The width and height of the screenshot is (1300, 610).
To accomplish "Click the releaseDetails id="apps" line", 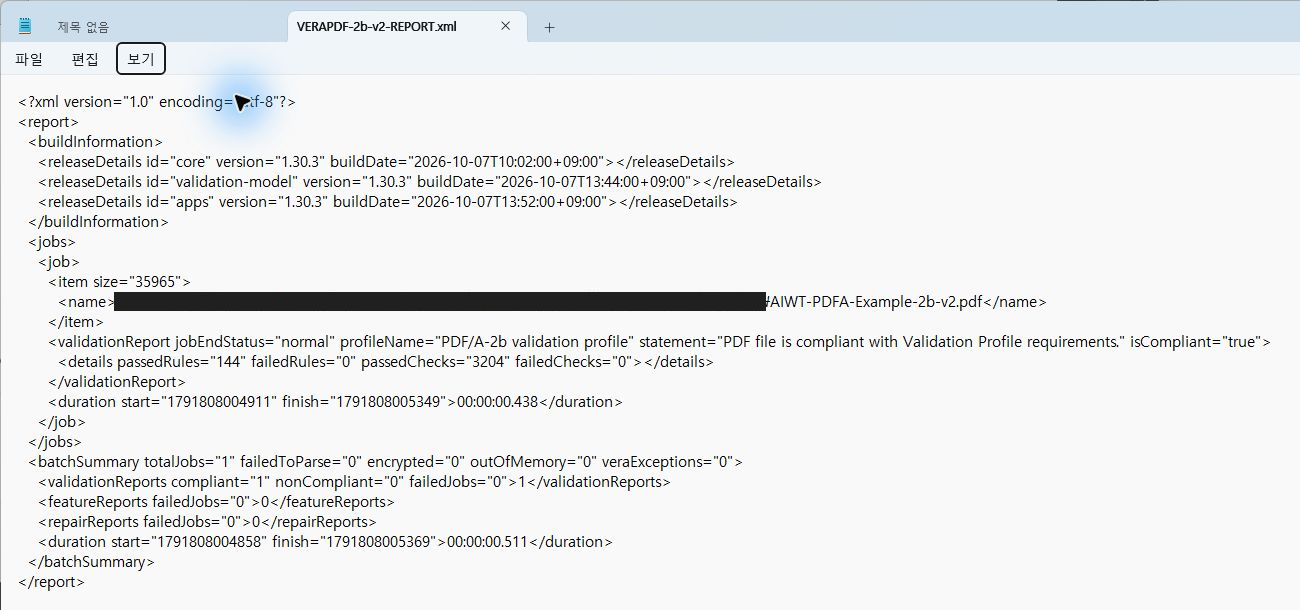I will [x=388, y=202].
